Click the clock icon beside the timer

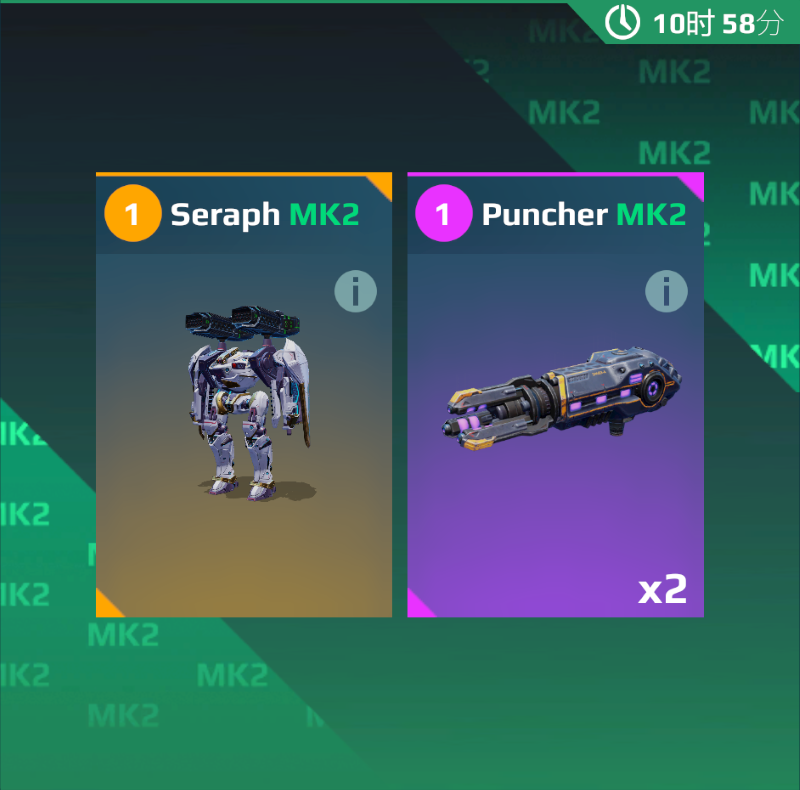coord(622,22)
